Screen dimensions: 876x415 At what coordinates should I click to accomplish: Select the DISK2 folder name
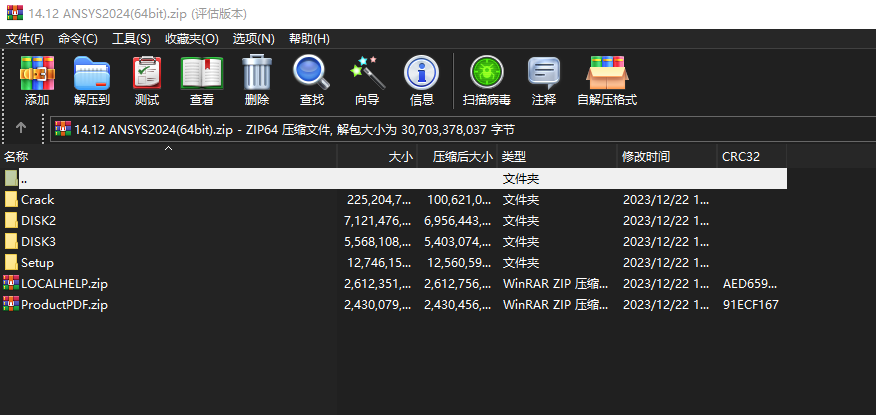(x=39, y=221)
